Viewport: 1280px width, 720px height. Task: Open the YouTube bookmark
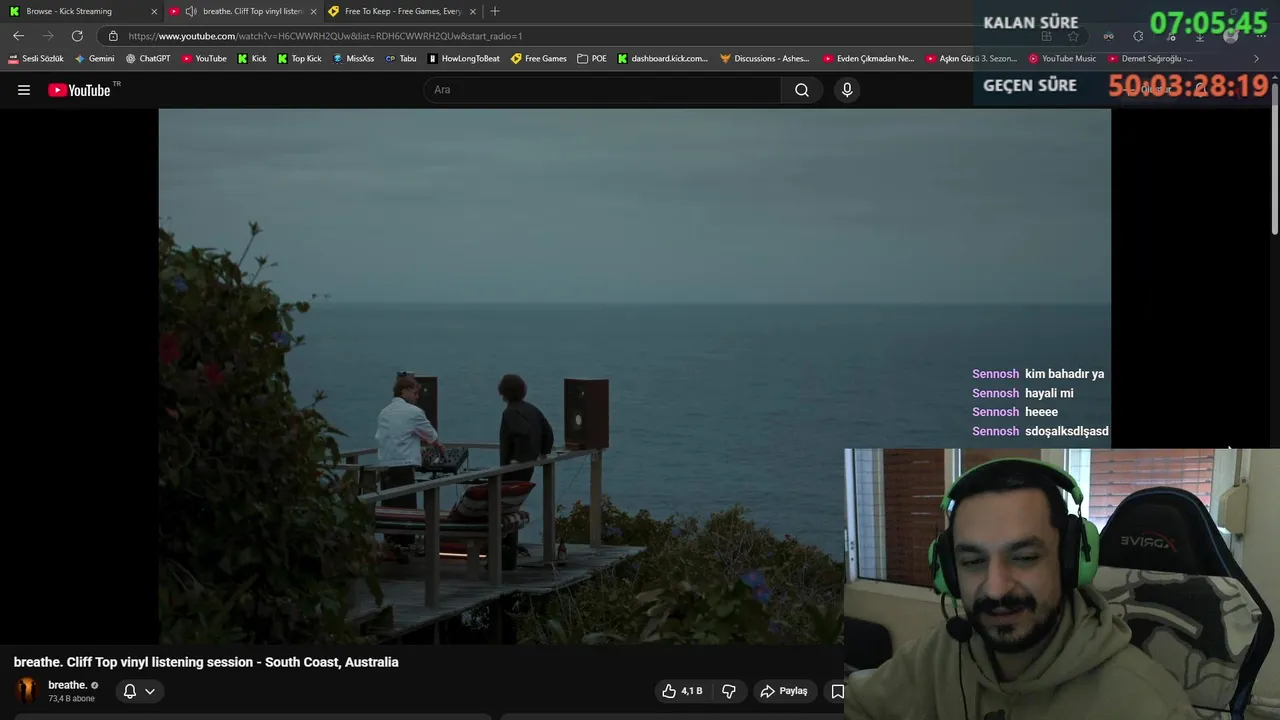204,59
